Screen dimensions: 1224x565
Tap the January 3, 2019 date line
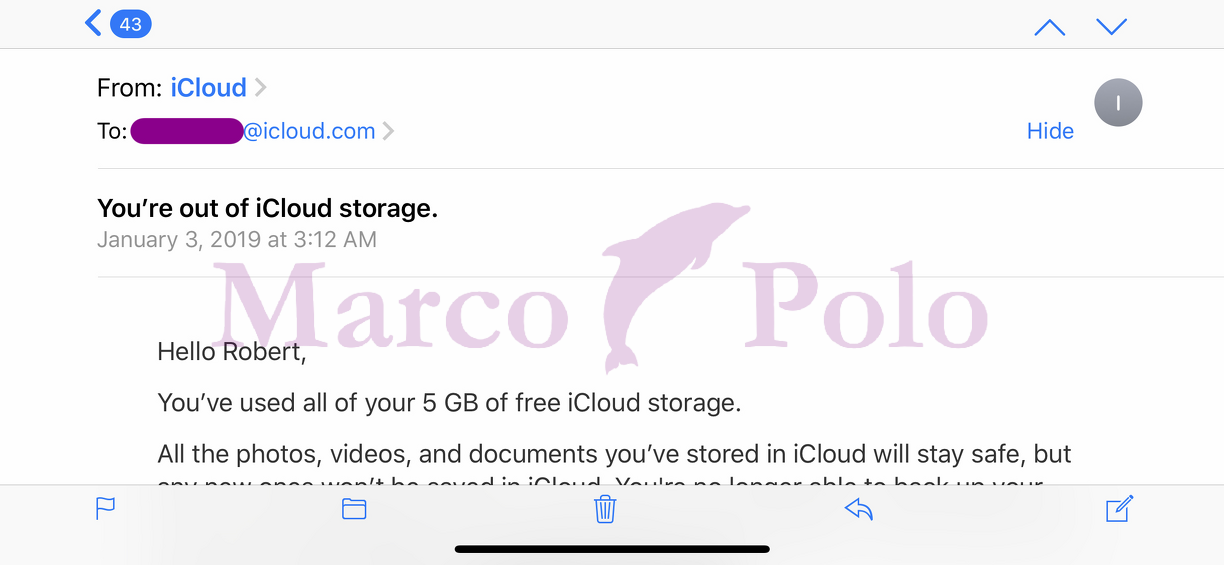pyautogui.click(x=237, y=240)
